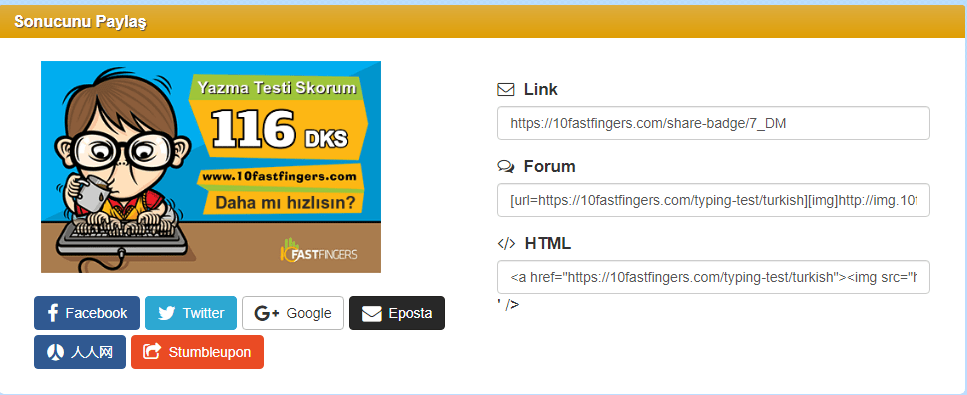
Task: Click the Link URL input field
Action: [713, 123]
